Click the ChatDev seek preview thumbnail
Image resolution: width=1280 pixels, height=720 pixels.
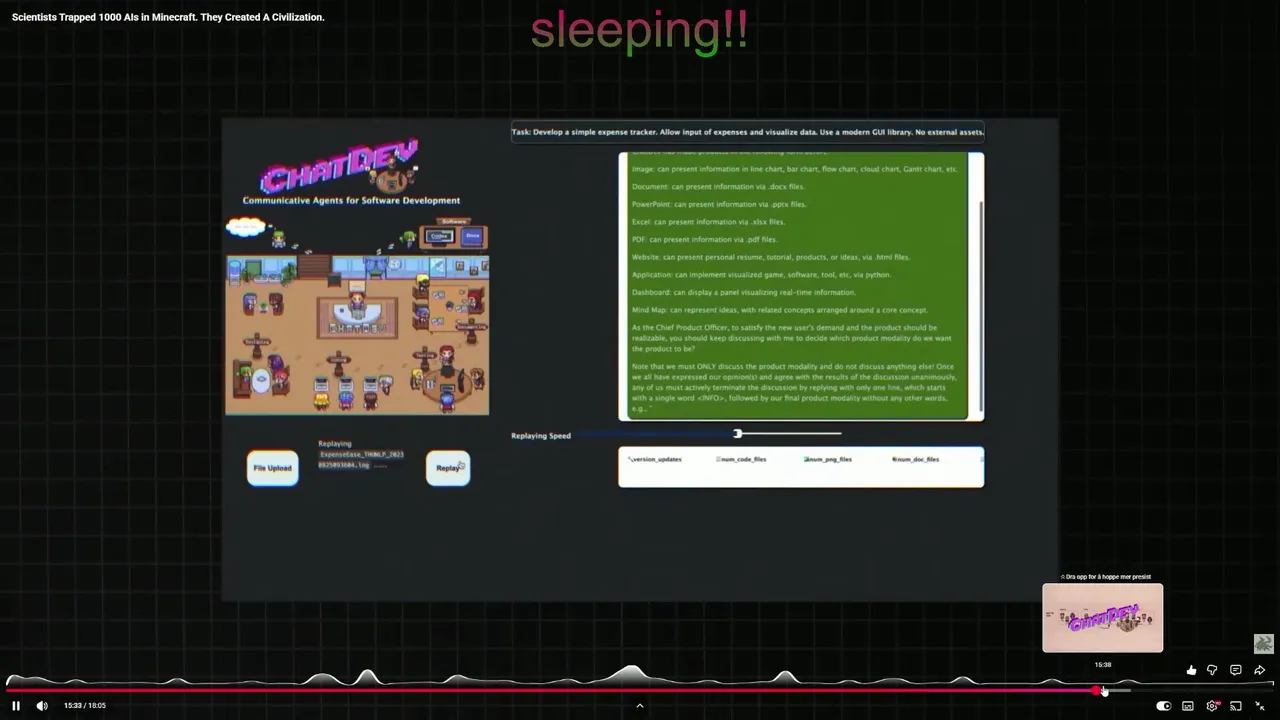pos(1103,618)
